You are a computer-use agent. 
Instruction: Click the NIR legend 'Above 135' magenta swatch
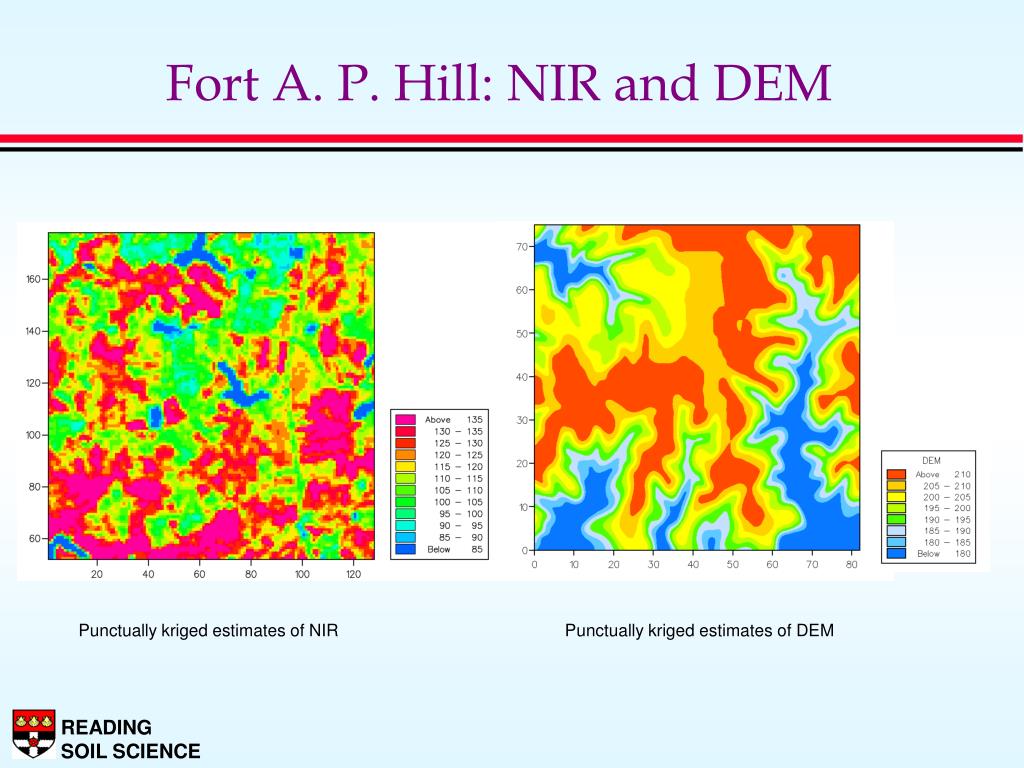(x=406, y=419)
